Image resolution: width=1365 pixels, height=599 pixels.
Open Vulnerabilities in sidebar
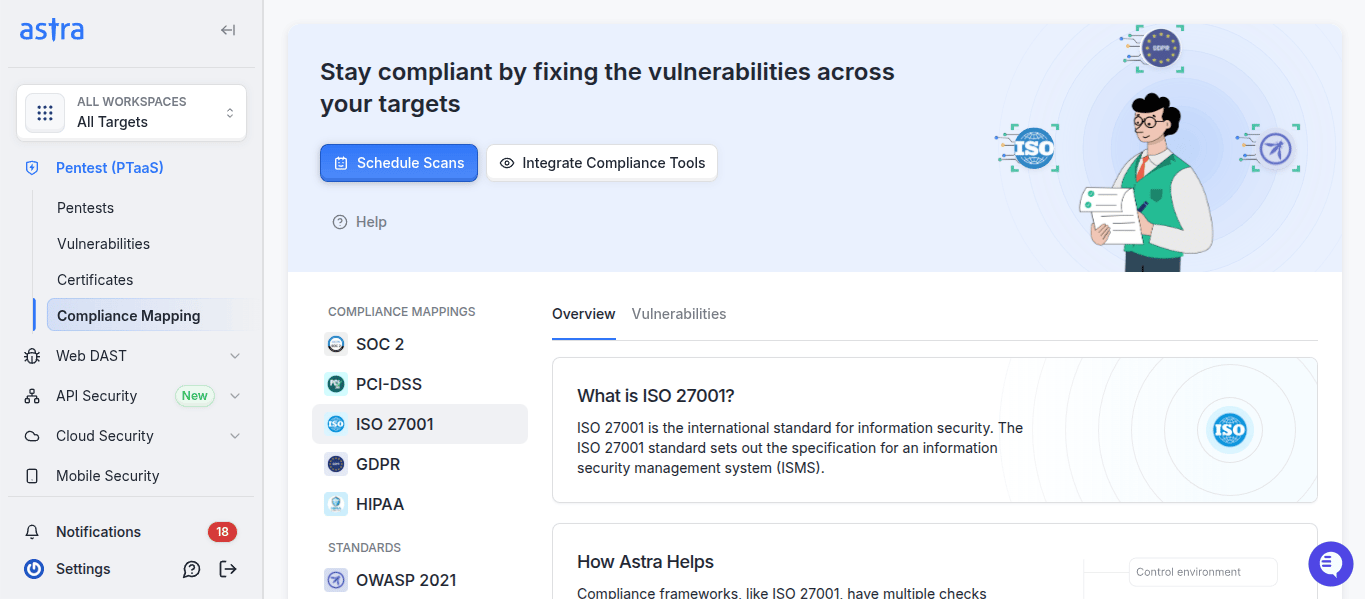[x=104, y=244]
